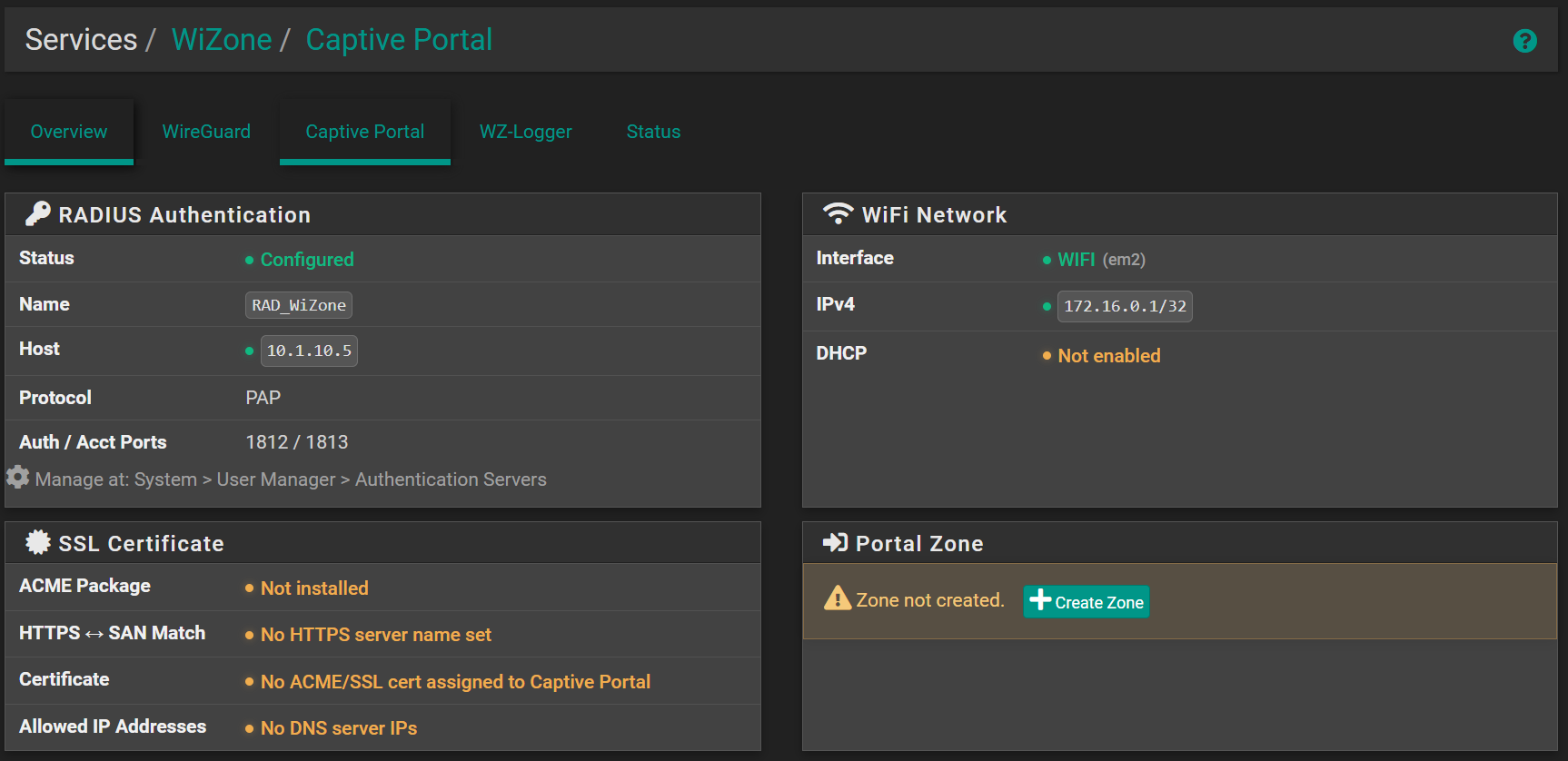Click the HTTPS ↔ SAN Match label

pyautogui.click(x=112, y=633)
